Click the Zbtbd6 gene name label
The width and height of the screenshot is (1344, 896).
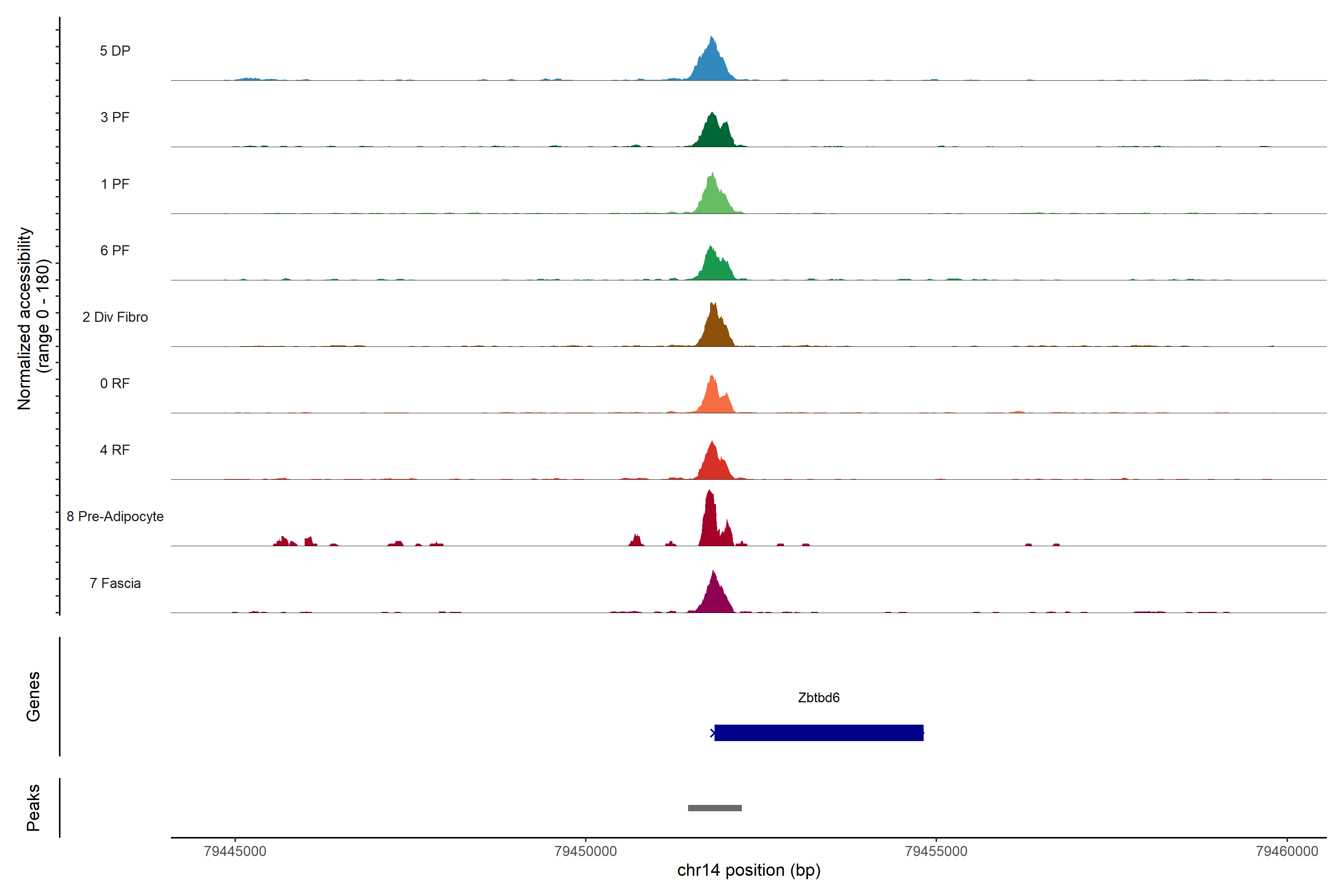point(818,698)
